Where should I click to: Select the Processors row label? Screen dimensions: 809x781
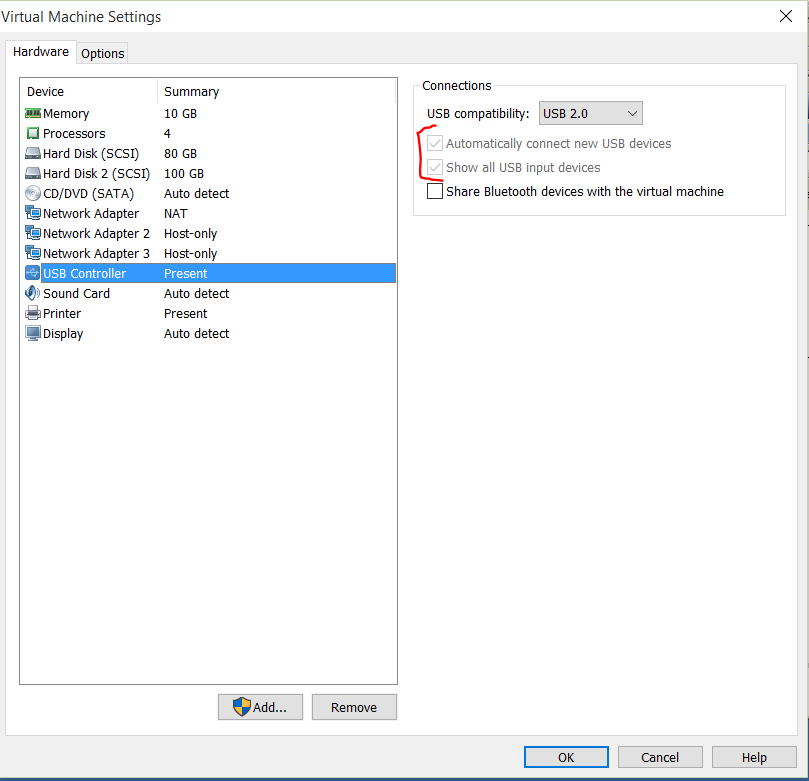pos(74,134)
